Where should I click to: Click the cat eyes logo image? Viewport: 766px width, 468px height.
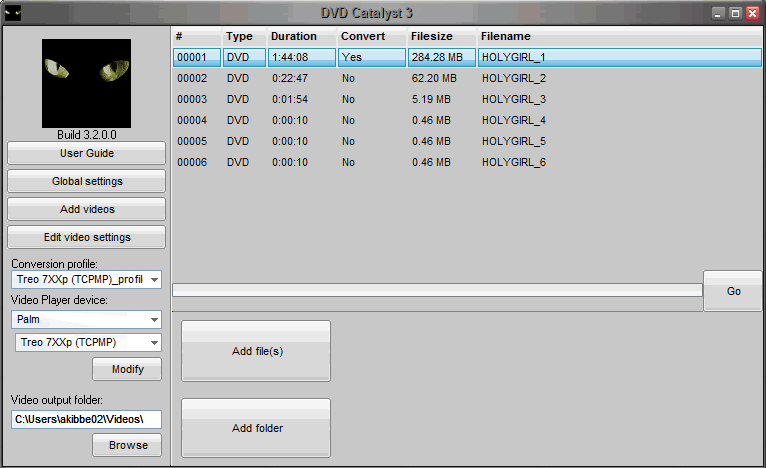[x=86, y=83]
